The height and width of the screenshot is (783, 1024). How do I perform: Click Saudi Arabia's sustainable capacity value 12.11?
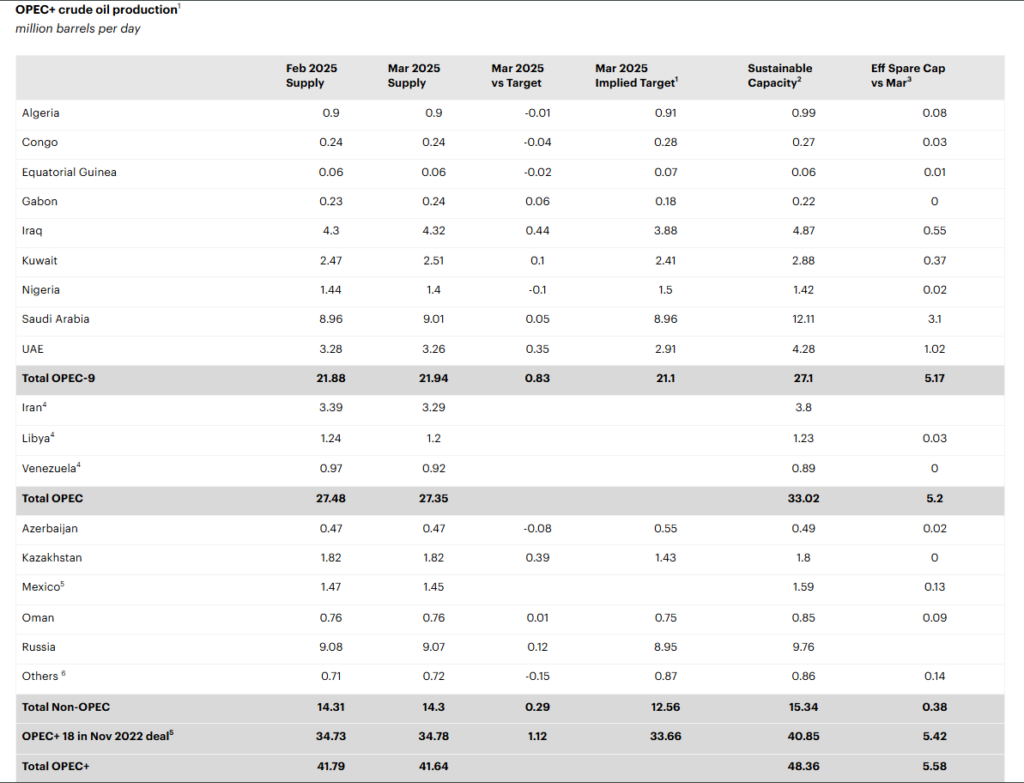click(803, 320)
